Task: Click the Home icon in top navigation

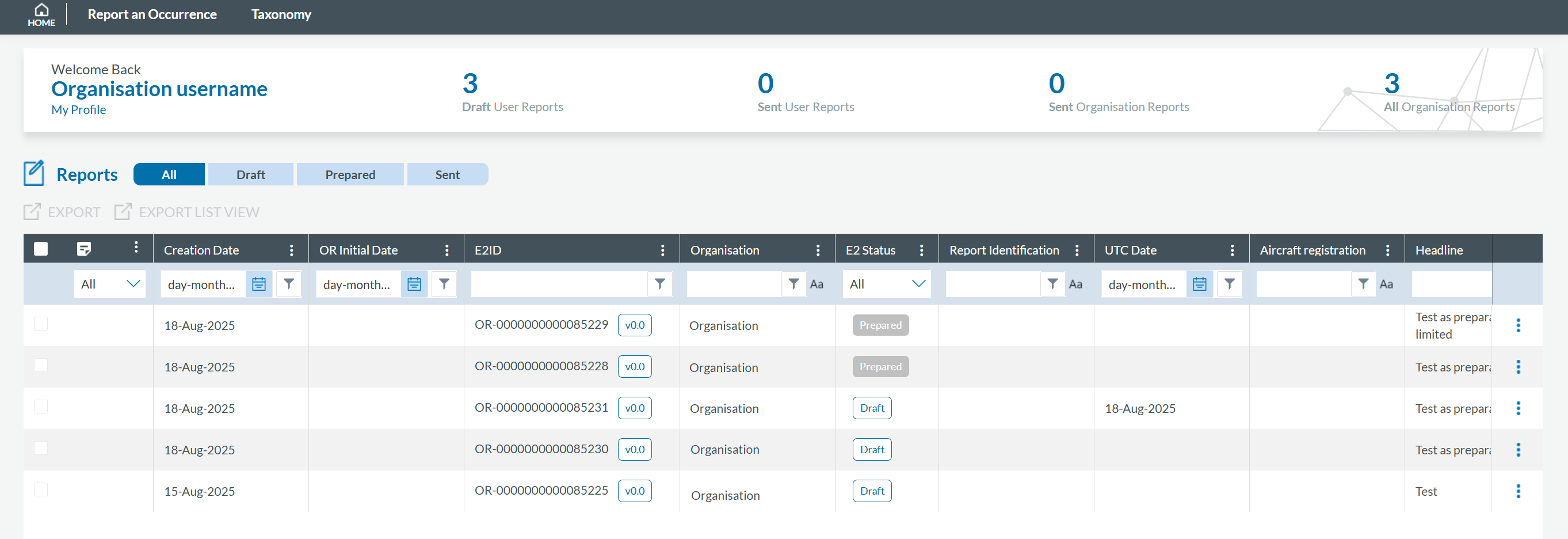Action: click(x=41, y=14)
